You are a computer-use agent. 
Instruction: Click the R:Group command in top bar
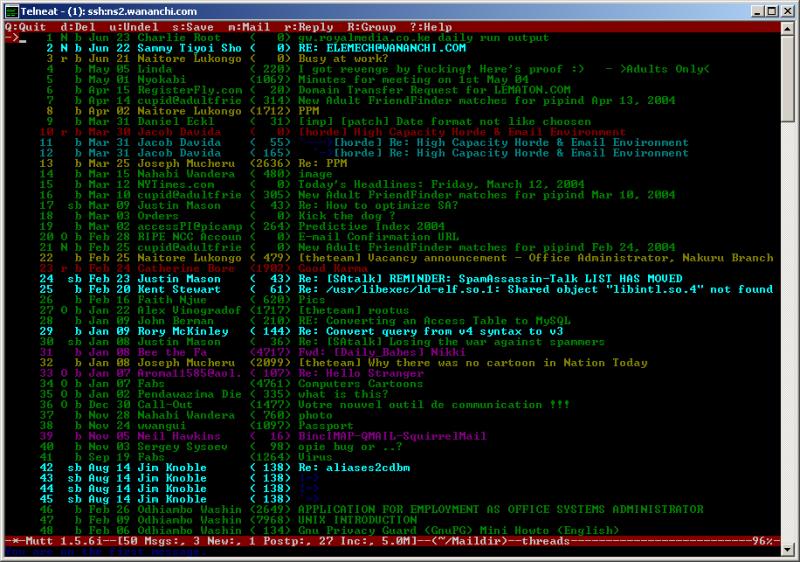(x=371, y=27)
